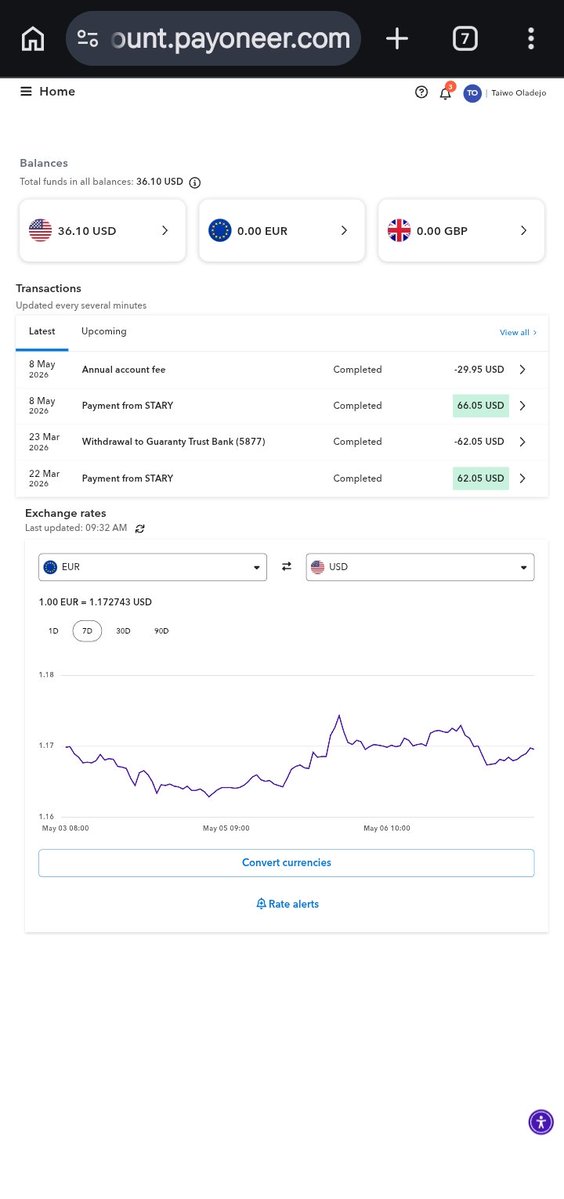This screenshot has width=564, height=1199.
Task: Open the tab switcher showing 7 tabs
Action: (x=465, y=38)
